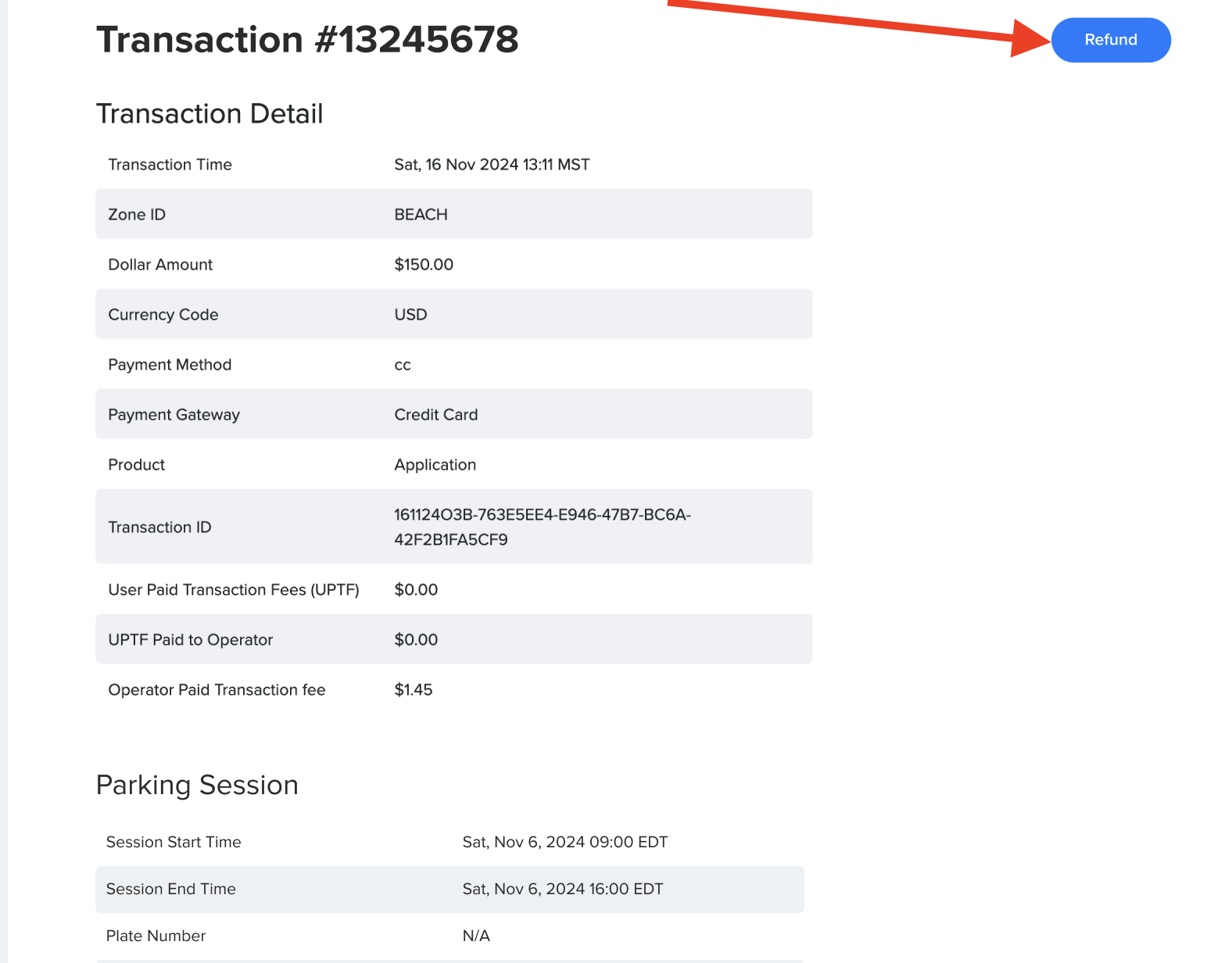
Task: Select the Dollar Amount $150.00
Action: (x=423, y=264)
